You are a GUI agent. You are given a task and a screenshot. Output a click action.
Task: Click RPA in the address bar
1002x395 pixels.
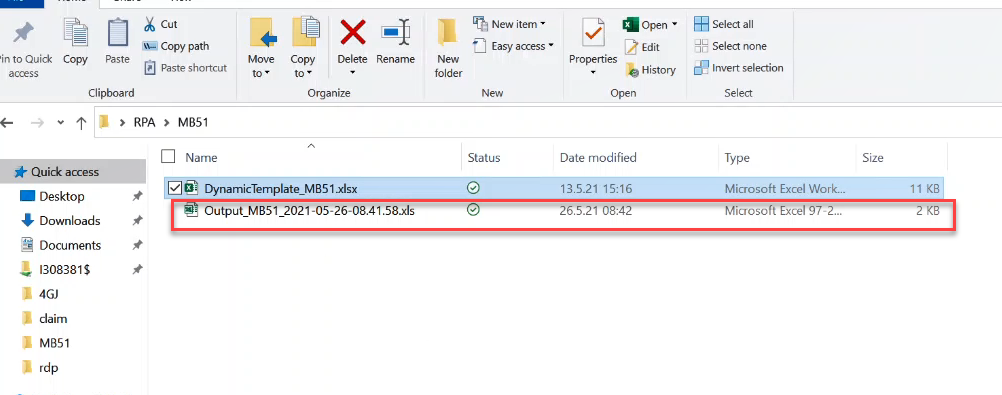point(144,123)
